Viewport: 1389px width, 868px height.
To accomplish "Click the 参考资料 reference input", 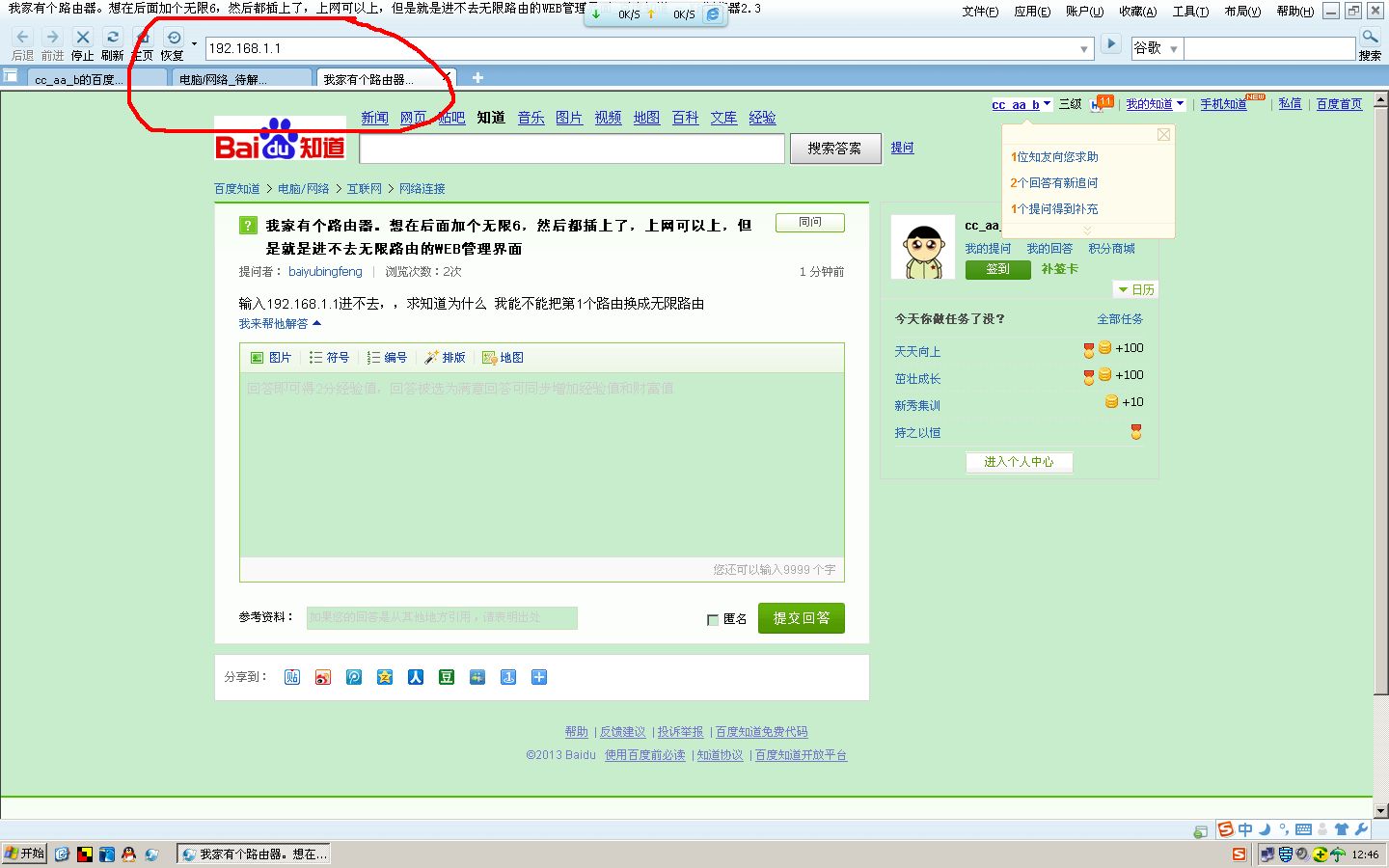I will coord(442,617).
